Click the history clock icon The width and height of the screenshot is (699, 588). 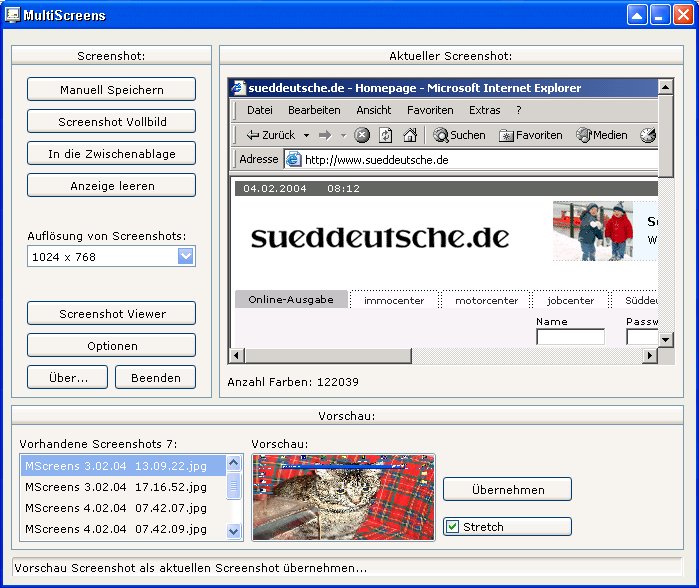[648, 135]
